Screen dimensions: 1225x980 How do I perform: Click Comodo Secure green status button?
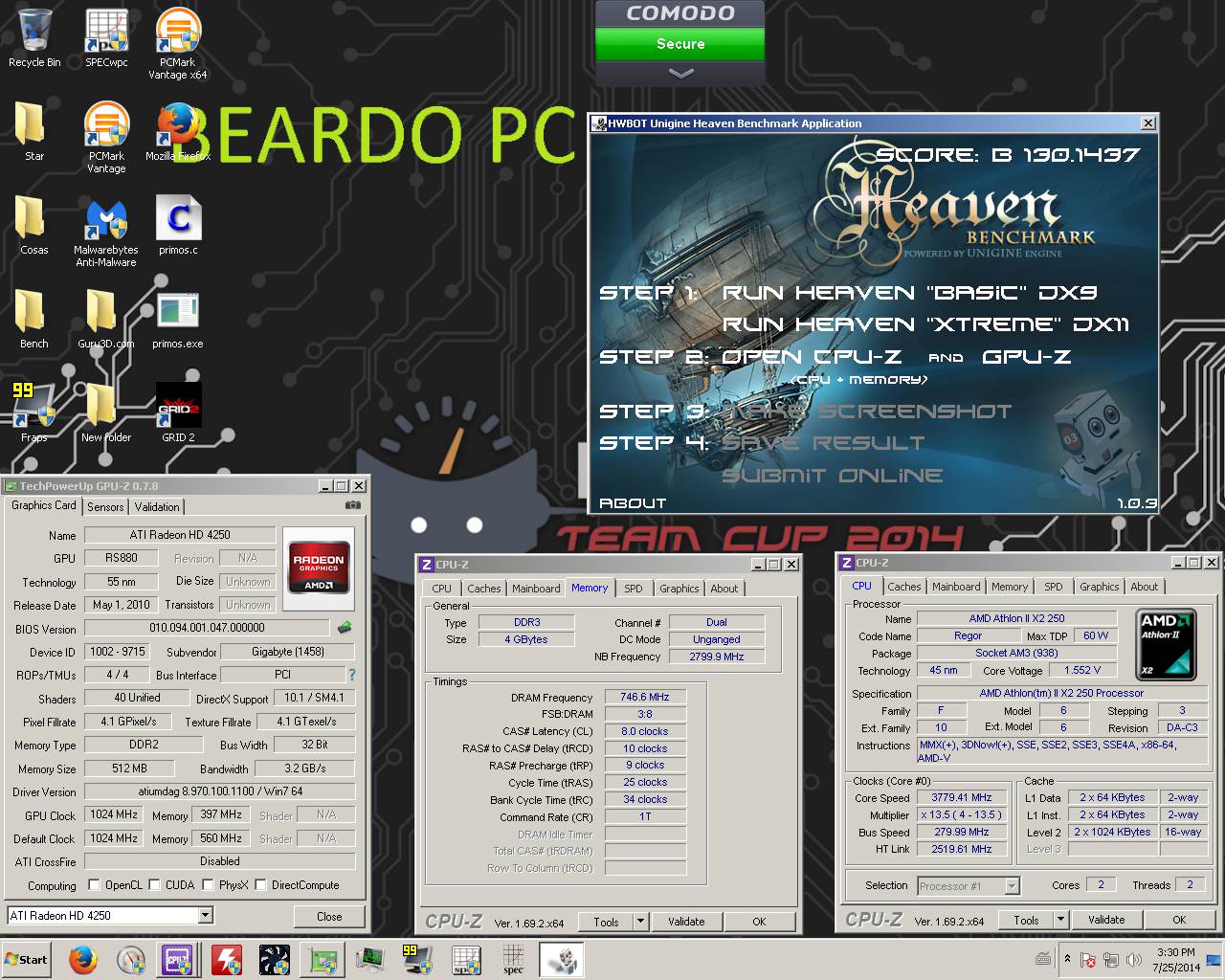point(680,44)
